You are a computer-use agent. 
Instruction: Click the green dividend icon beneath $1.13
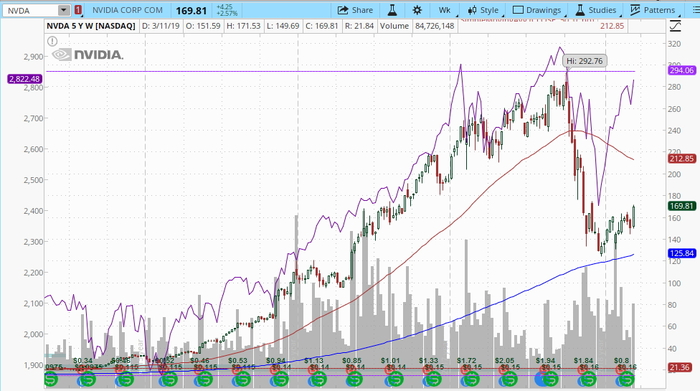pyautogui.click(x=319, y=380)
